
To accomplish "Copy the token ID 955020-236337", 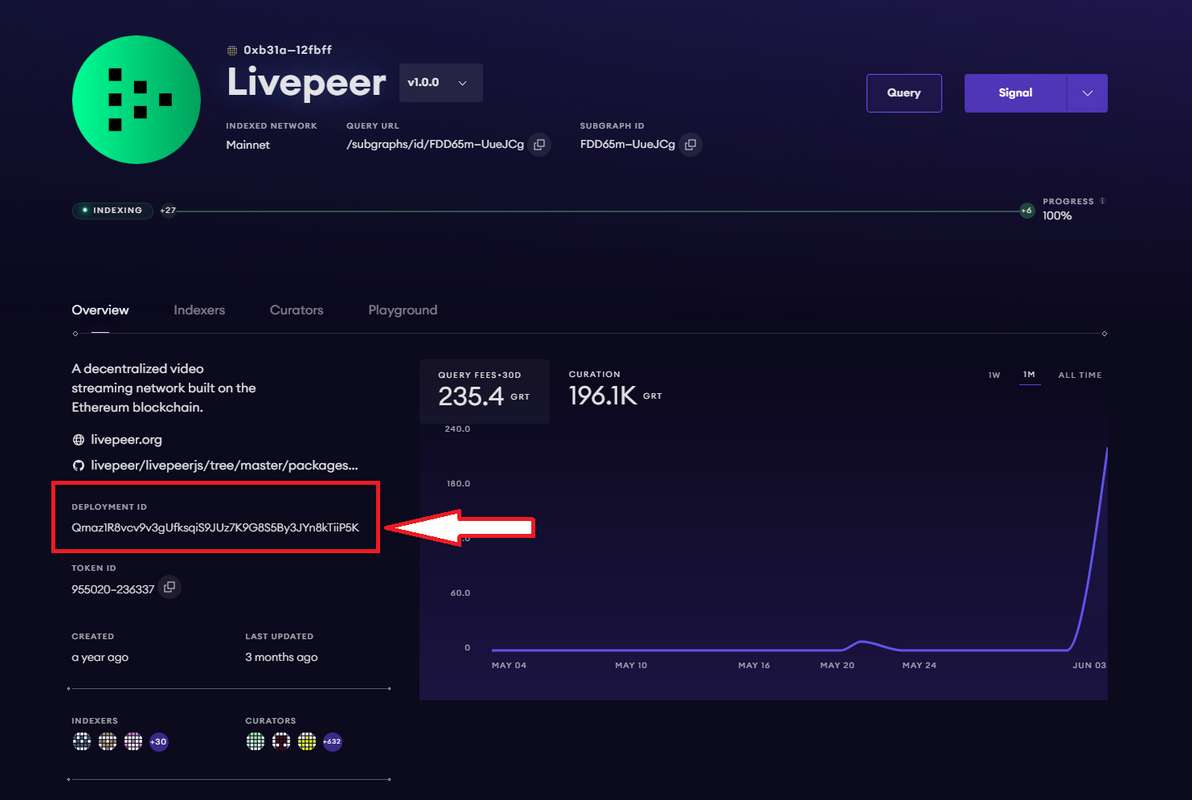I will click(x=170, y=588).
